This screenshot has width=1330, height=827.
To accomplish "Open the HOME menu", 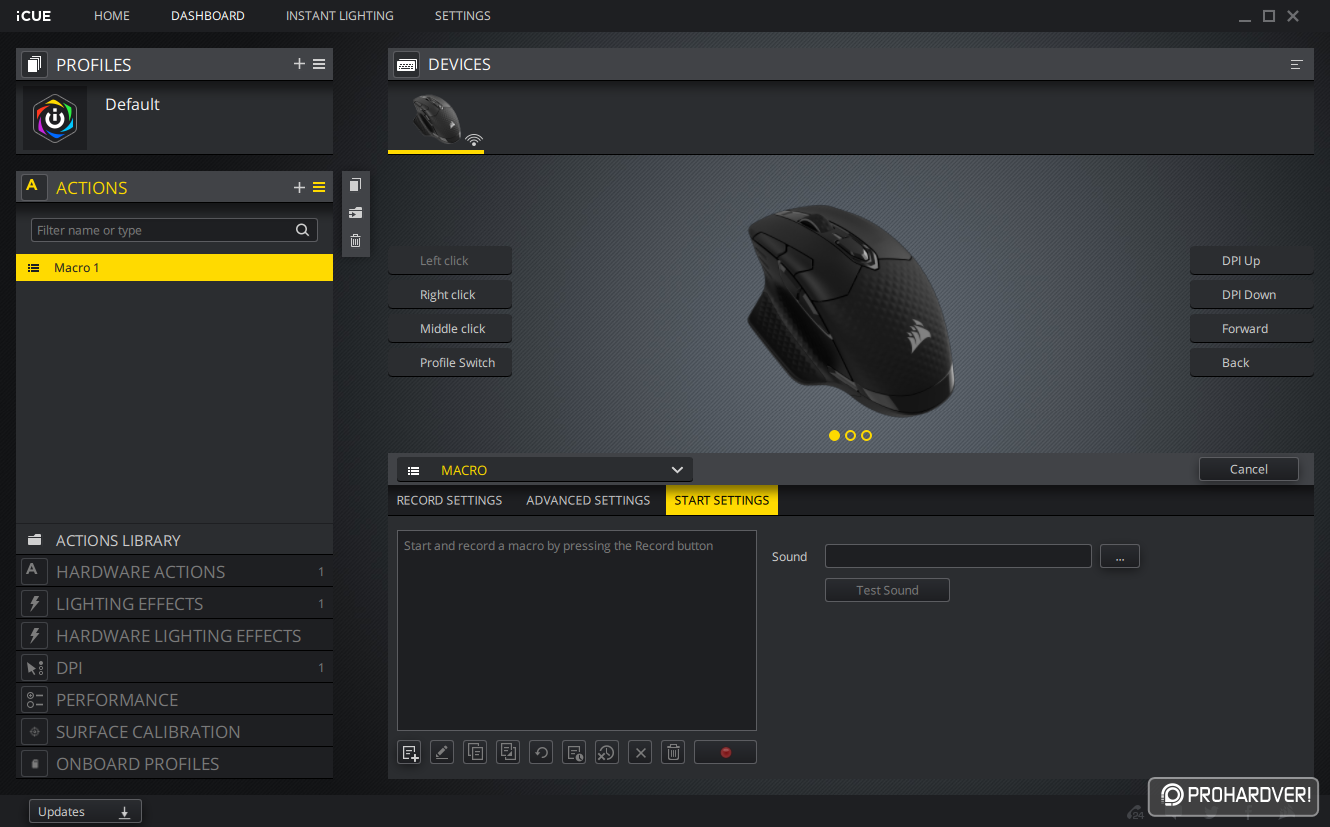I will (112, 16).
